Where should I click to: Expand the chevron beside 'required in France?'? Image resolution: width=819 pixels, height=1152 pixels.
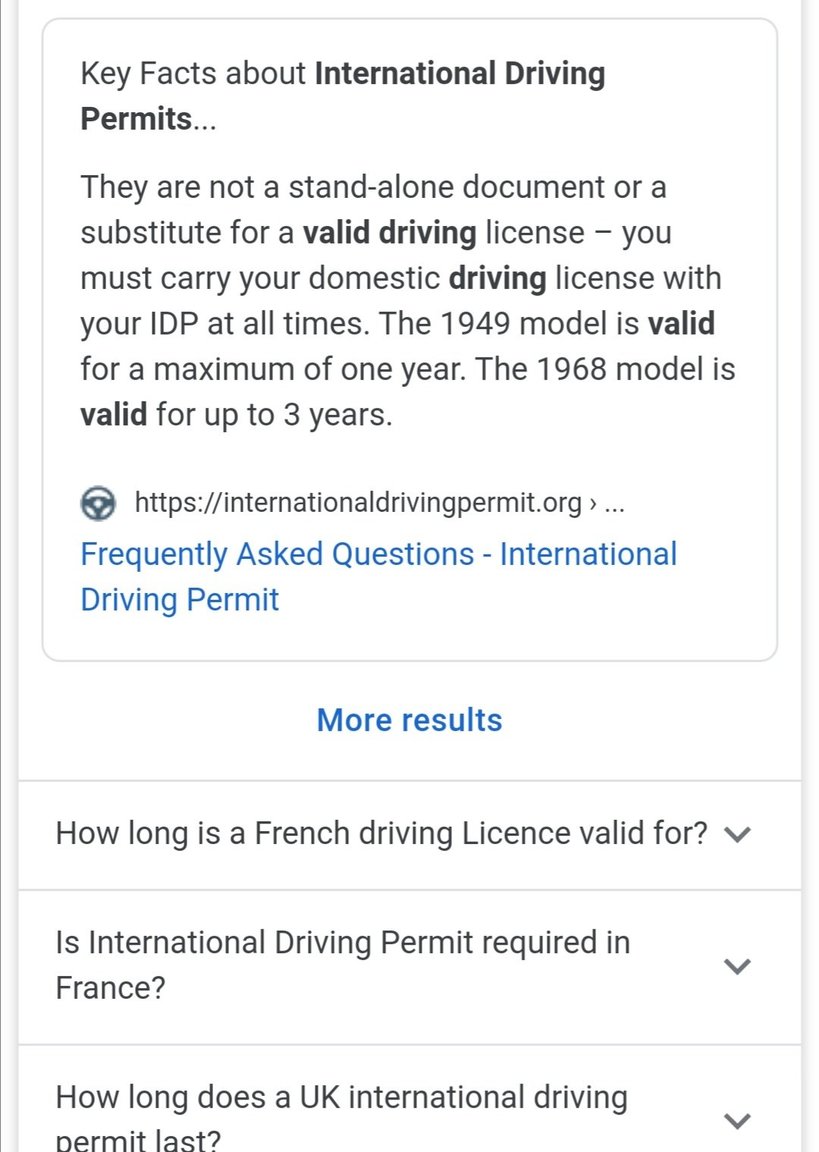[737, 966]
